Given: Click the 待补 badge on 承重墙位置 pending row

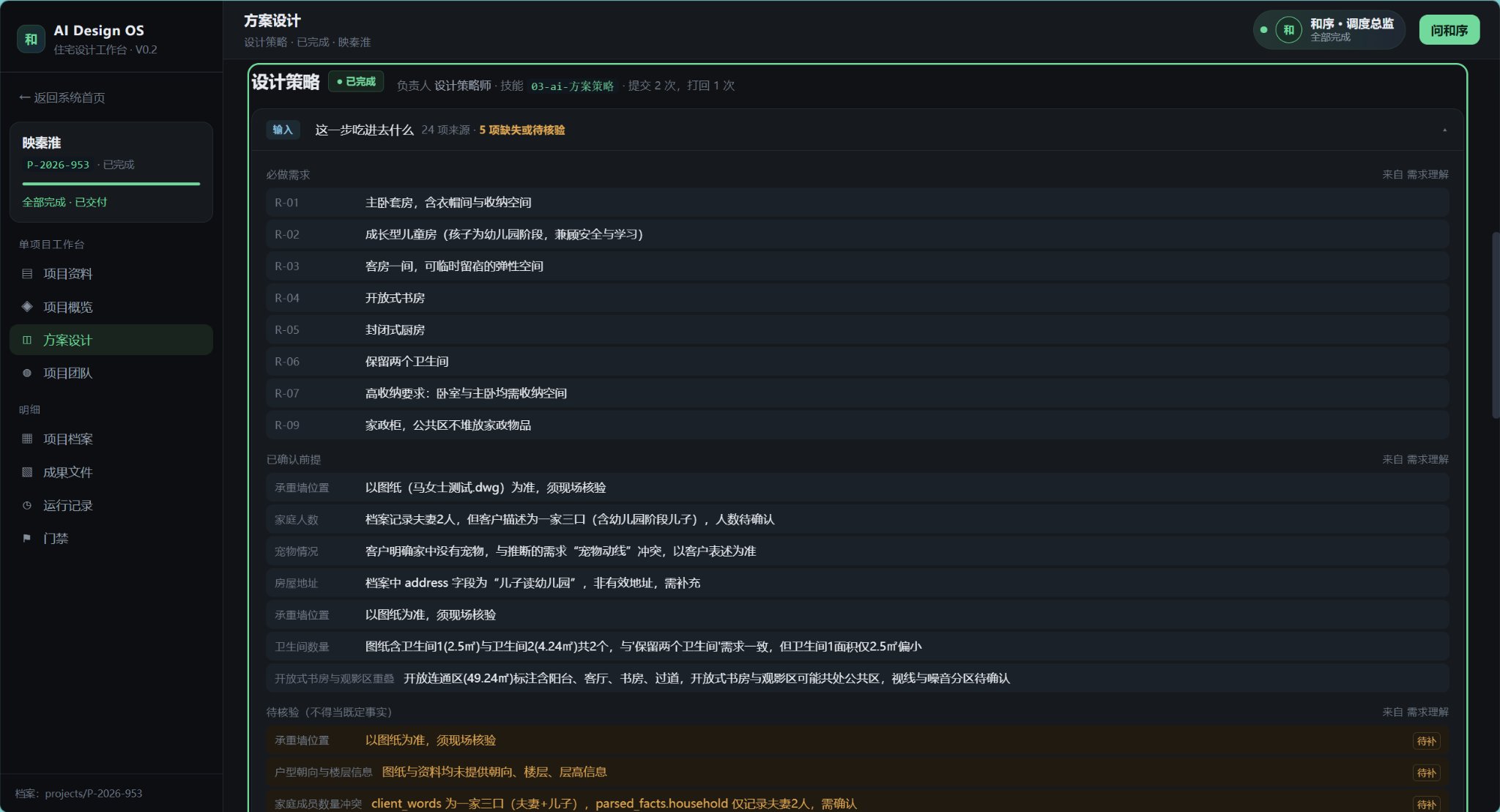Looking at the screenshot, I should pyautogui.click(x=1426, y=741).
